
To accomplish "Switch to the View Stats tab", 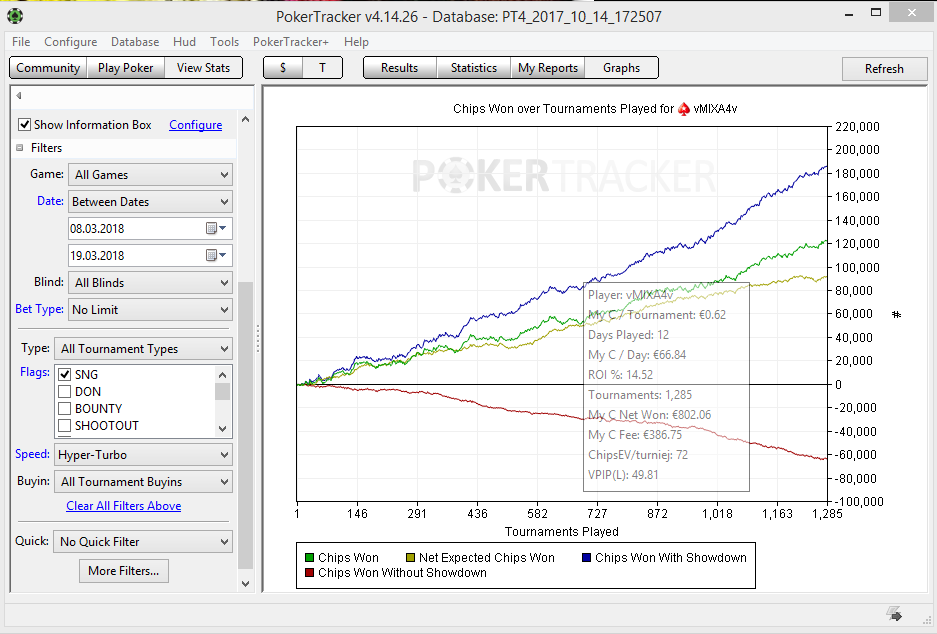I will [x=203, y=68].
